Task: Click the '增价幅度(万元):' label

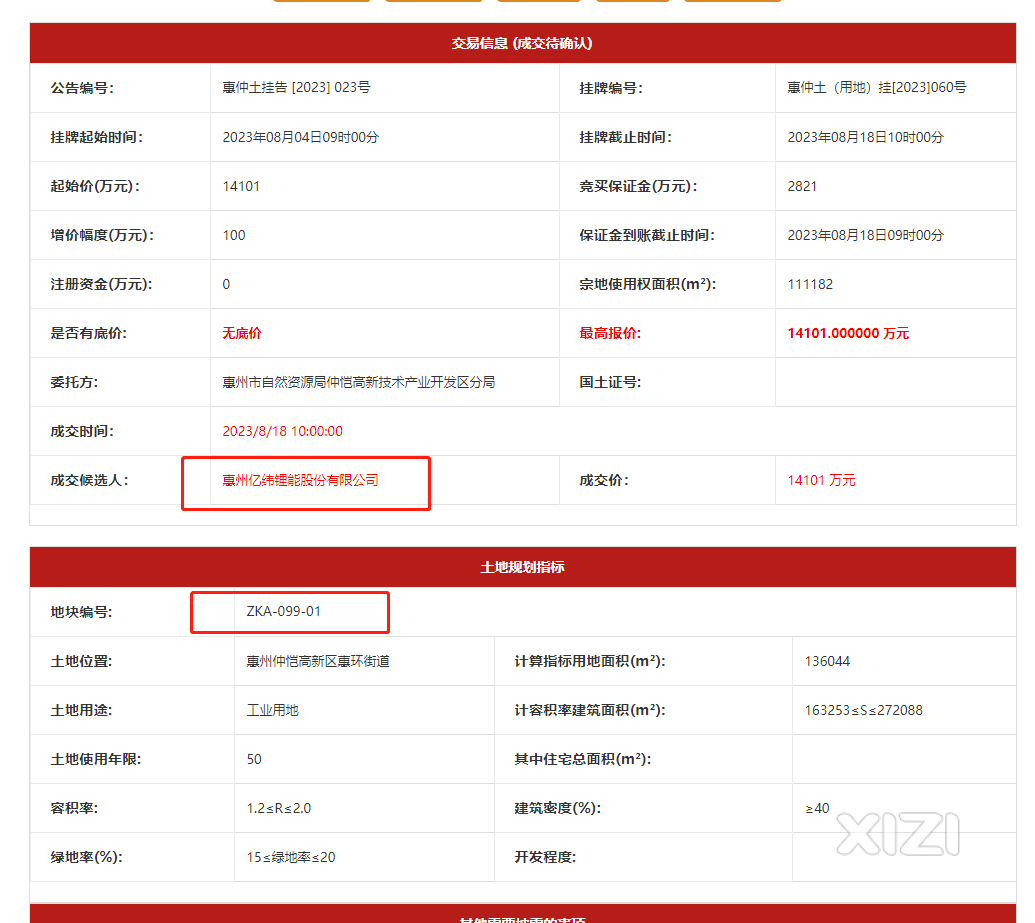Action: click(103, 235)
